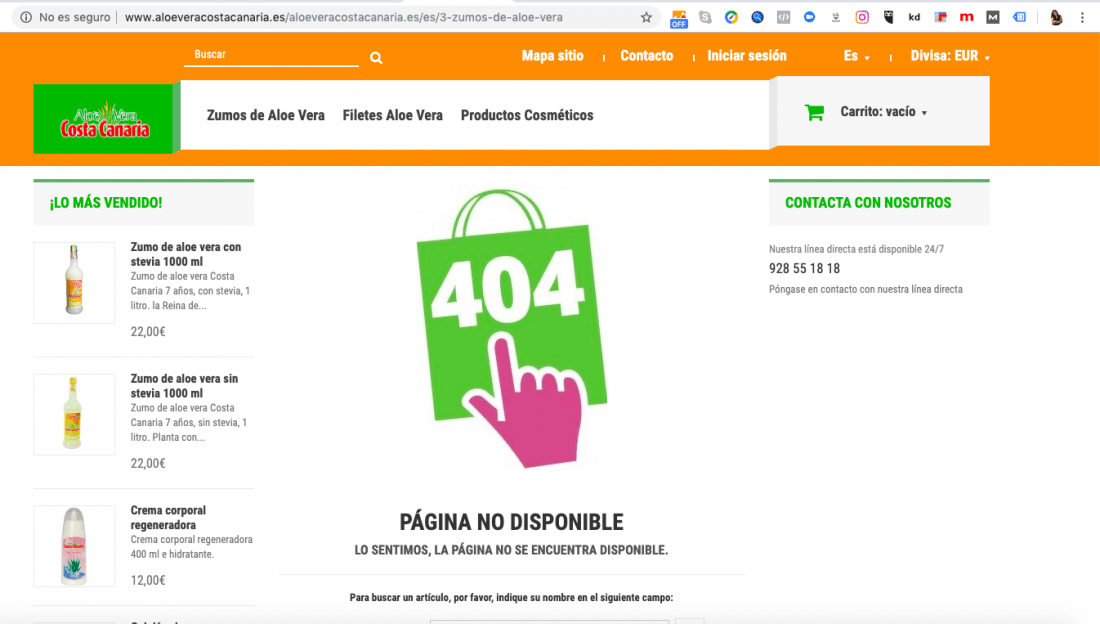Open Productos Cosméticos menu
The image size is (1100, 624).
527,115
